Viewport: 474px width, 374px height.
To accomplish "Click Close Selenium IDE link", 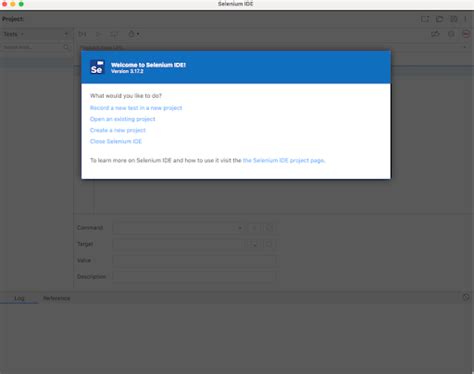I will pos(116,141).
